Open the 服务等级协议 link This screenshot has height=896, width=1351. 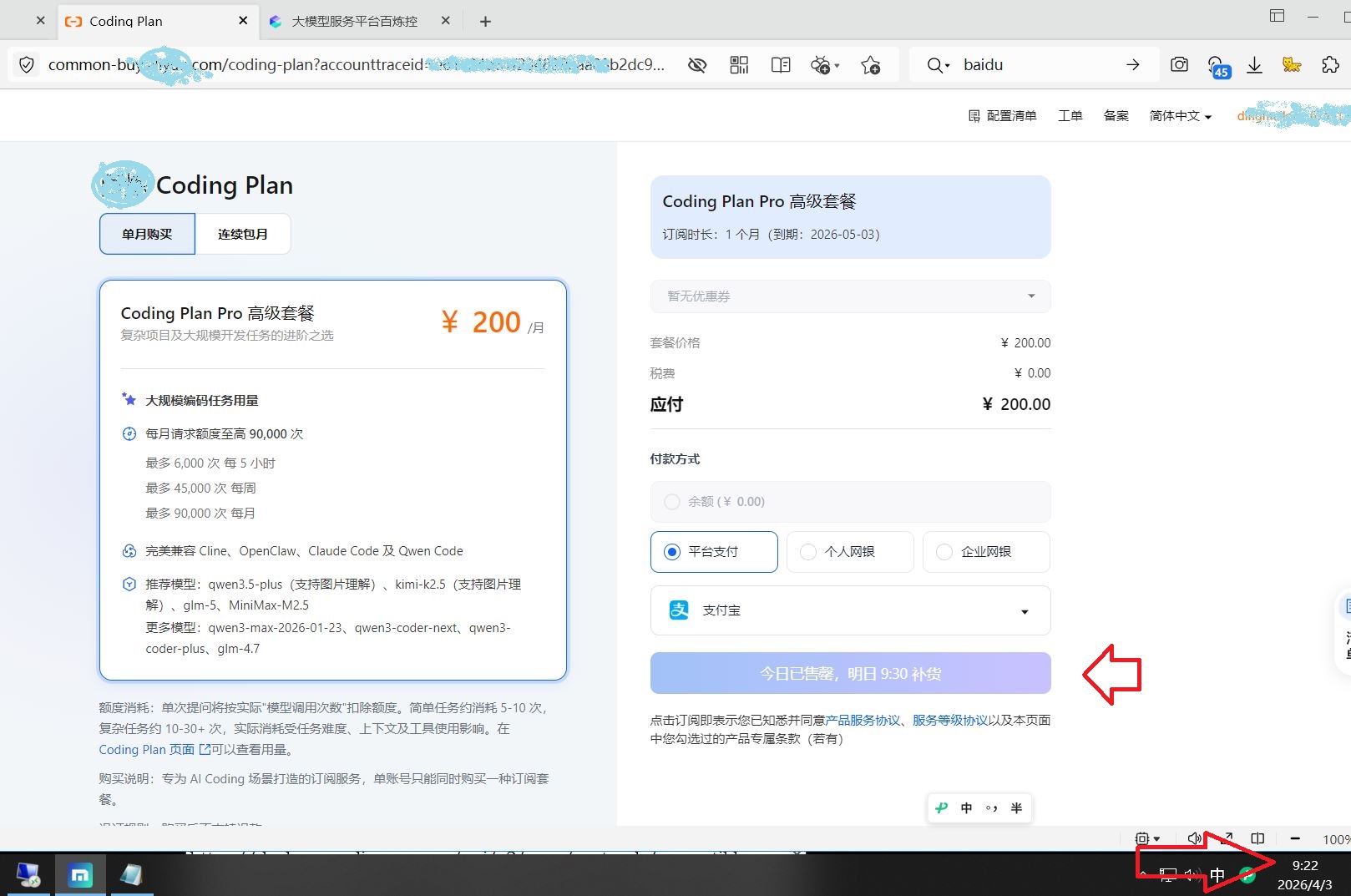click(950, 720)
